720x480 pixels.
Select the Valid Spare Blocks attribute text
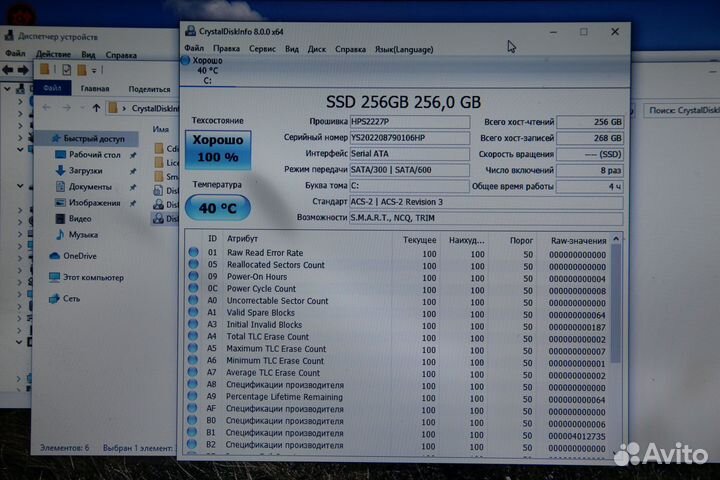pyautogui.click(x=260, y=312)
